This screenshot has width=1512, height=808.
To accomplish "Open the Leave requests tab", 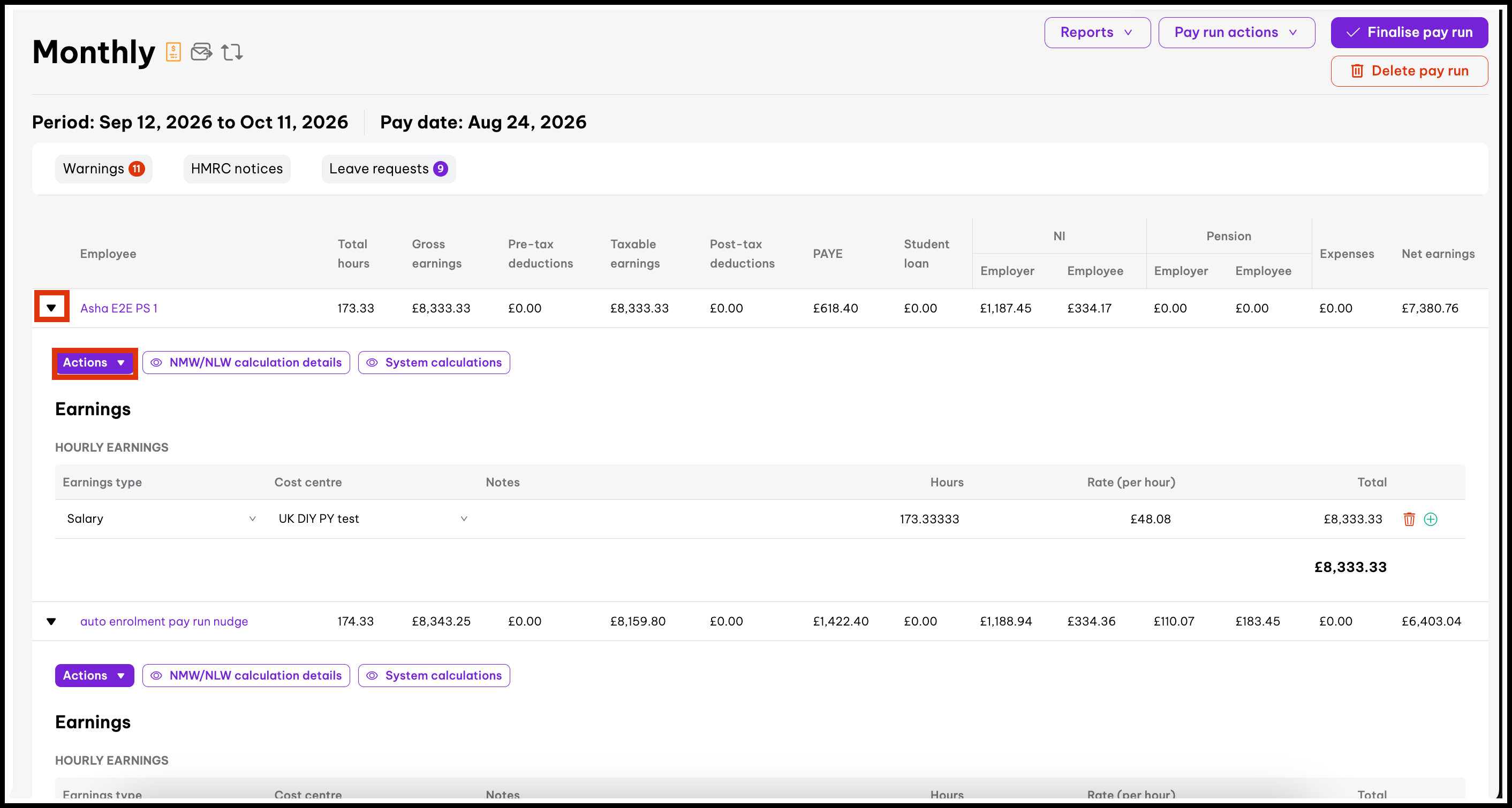I will (389, 169).
